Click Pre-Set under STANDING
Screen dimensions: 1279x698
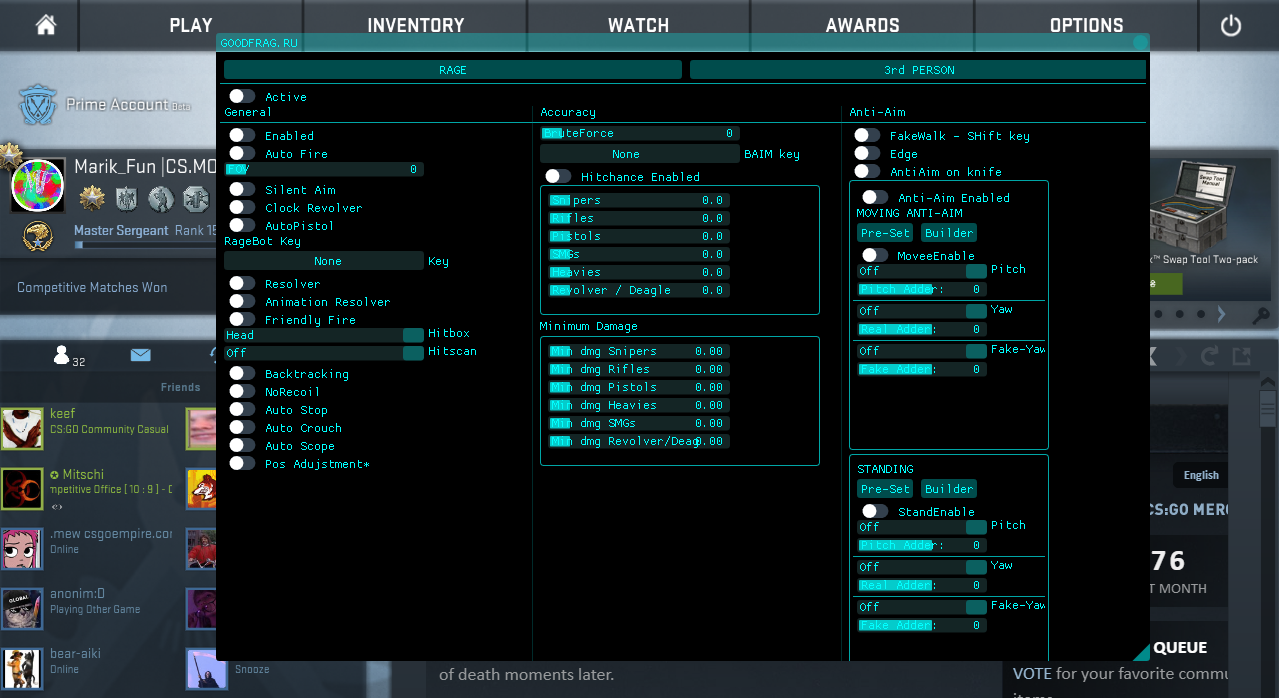point(885,489)
